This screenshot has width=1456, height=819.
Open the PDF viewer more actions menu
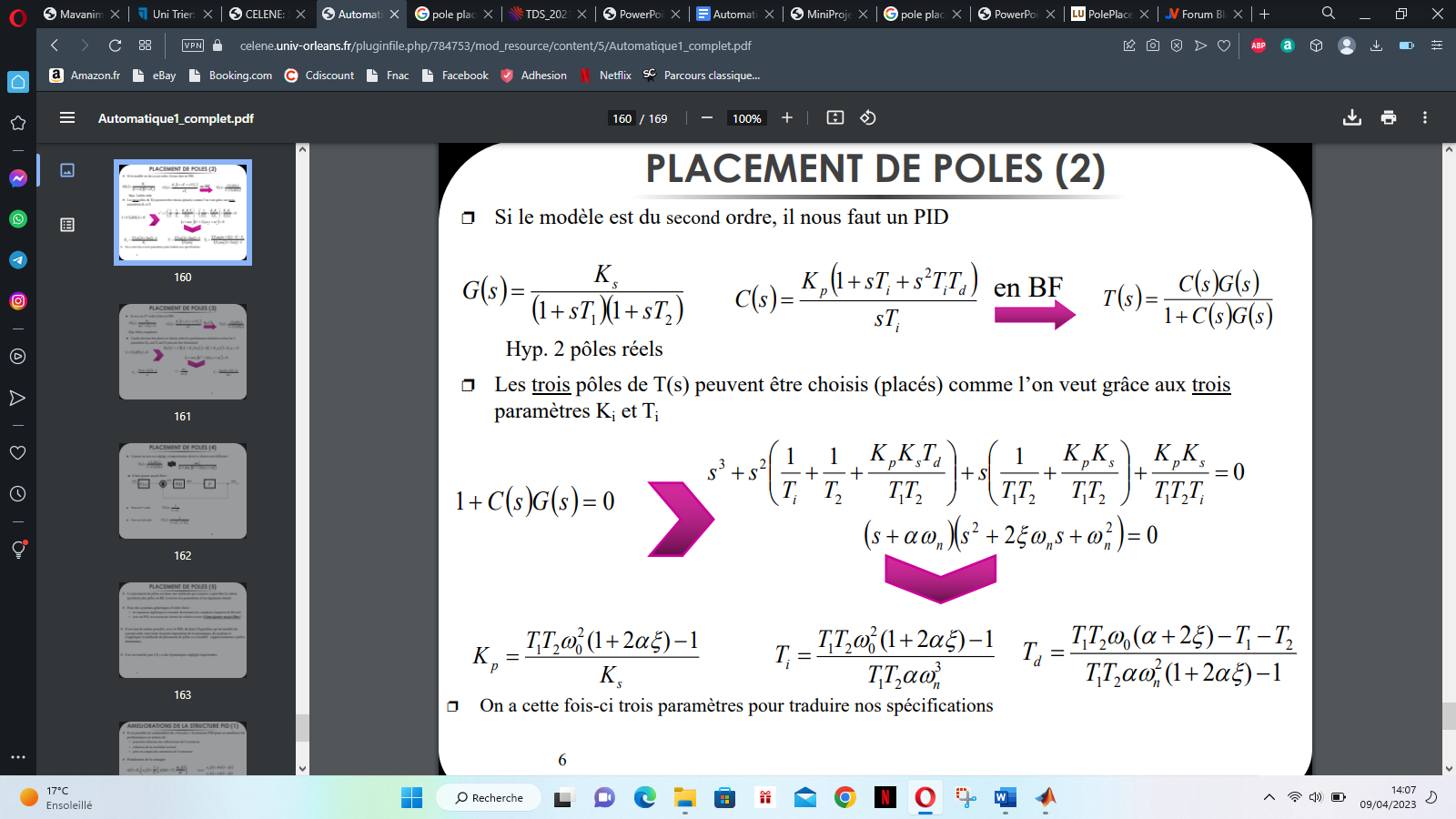[x=1425, y=117]
